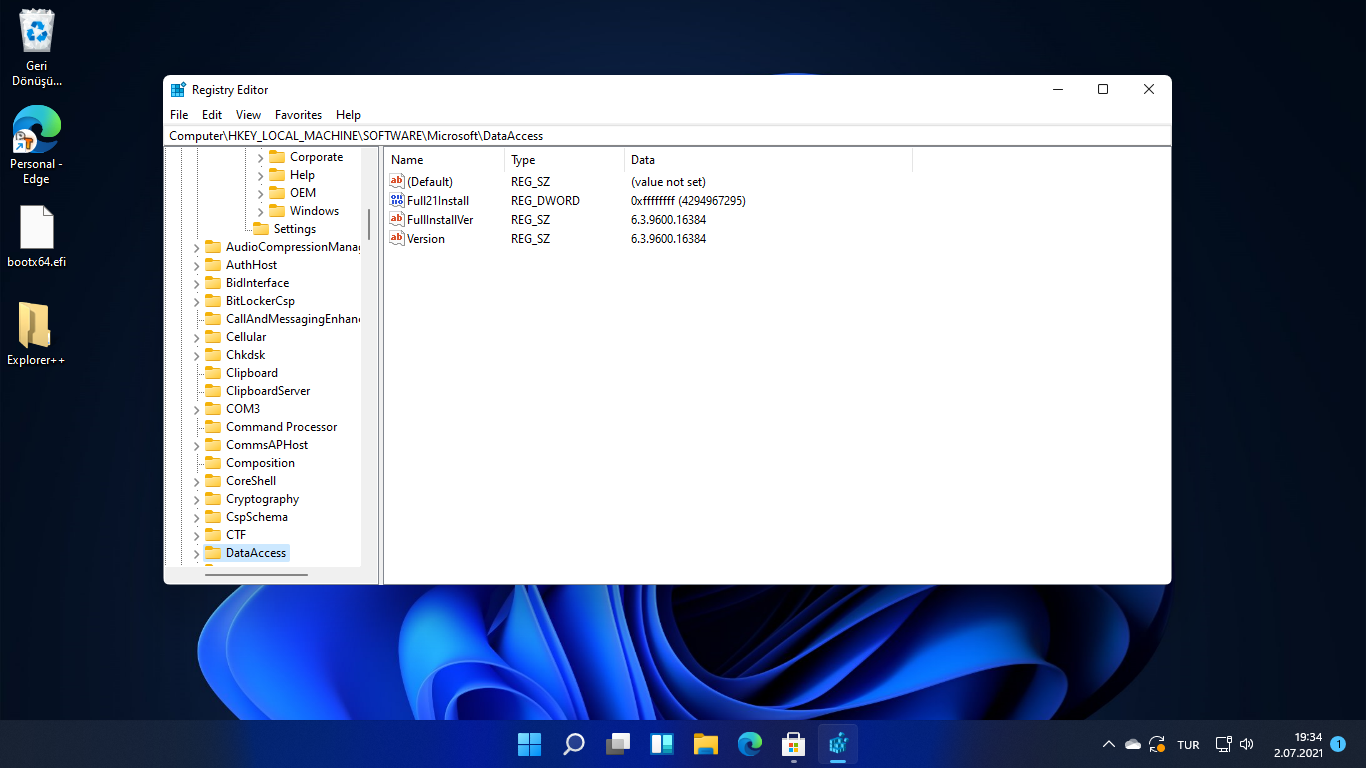Click the tree pane horizontal scrollbar
Screen dimensions: 1366x768
pyautogui.click(x=257, y=574)
